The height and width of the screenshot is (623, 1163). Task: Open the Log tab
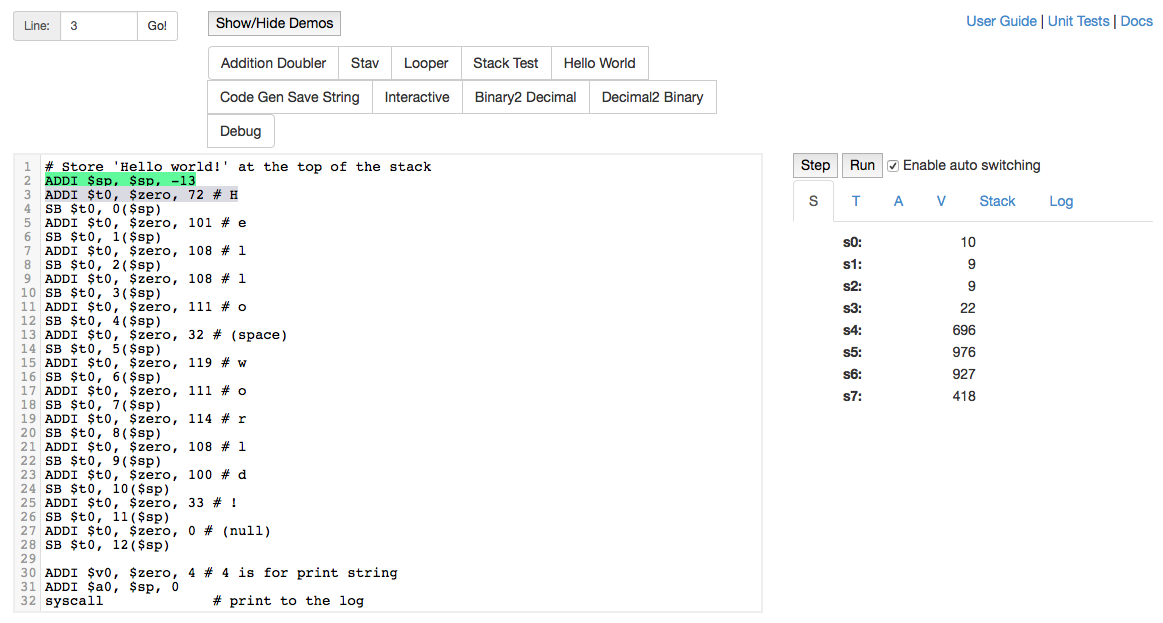pos(1061,201)
